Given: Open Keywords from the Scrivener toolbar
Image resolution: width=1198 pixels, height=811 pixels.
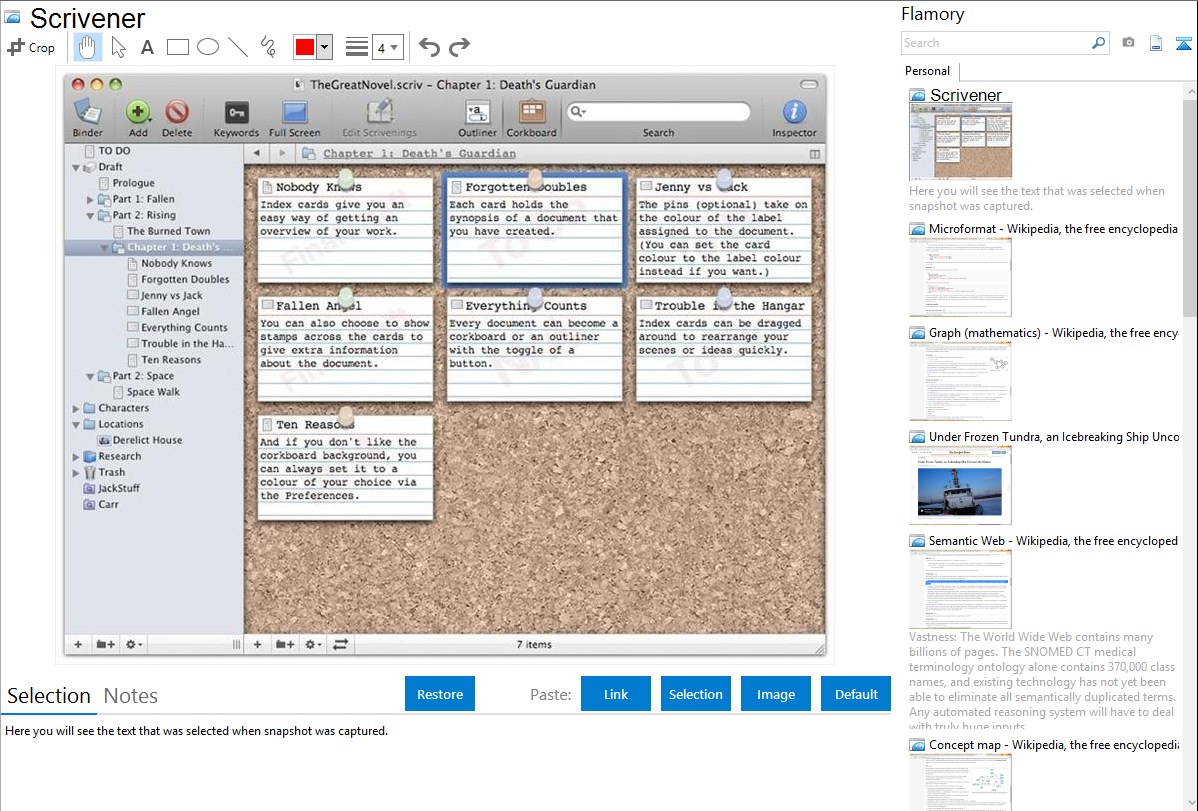Looking at the screenshot, I should point(236,113).
